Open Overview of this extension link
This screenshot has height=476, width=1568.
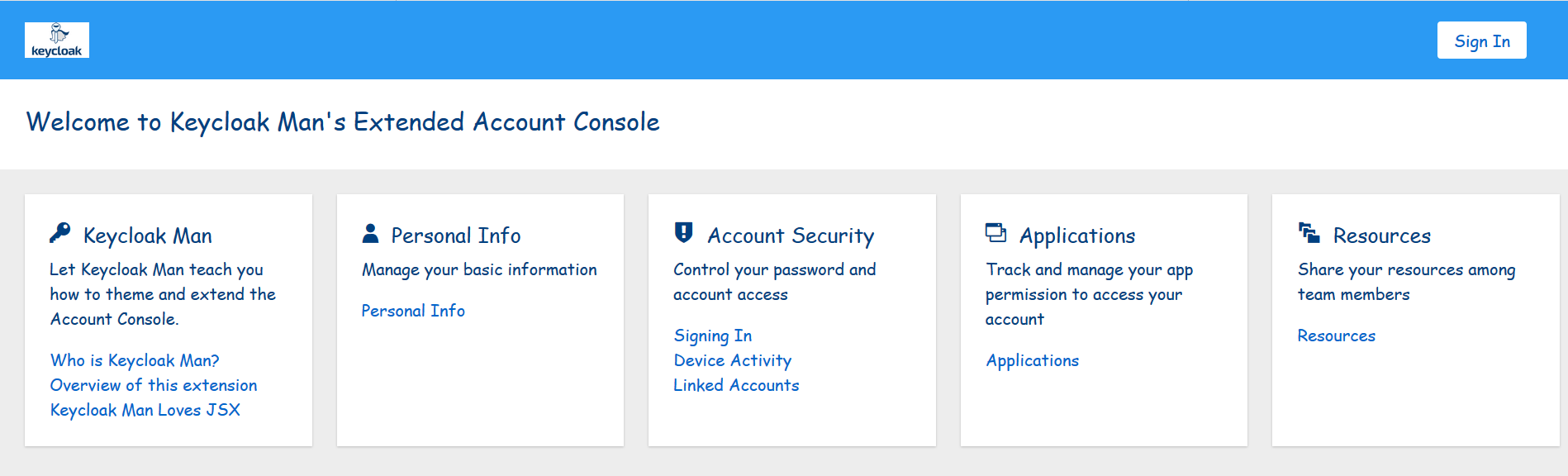click(154, 385)
